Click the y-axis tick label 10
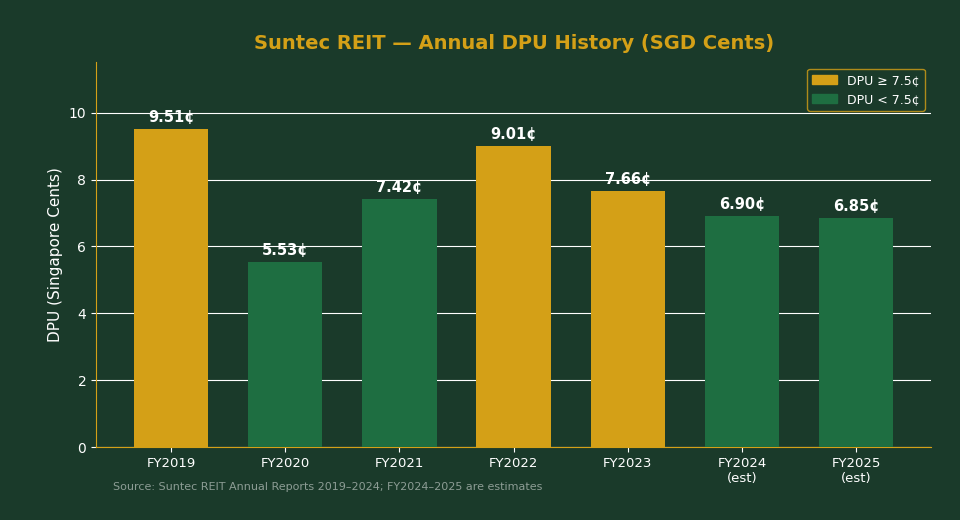Viewport: 960px width, 520px height. click(x=77, y=113)
